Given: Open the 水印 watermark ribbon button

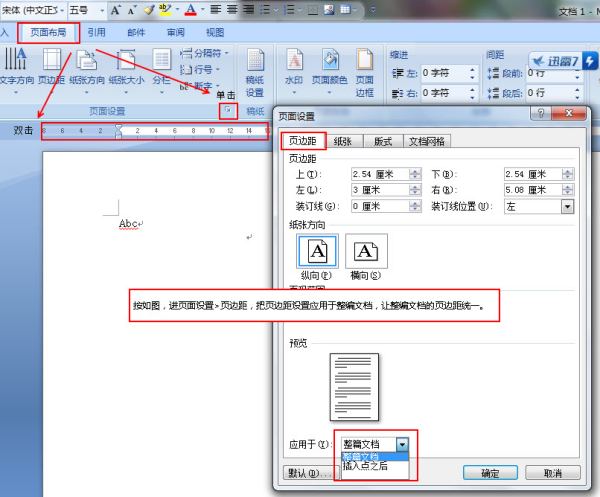Looking at the screenshot, I should pos(294,71).
